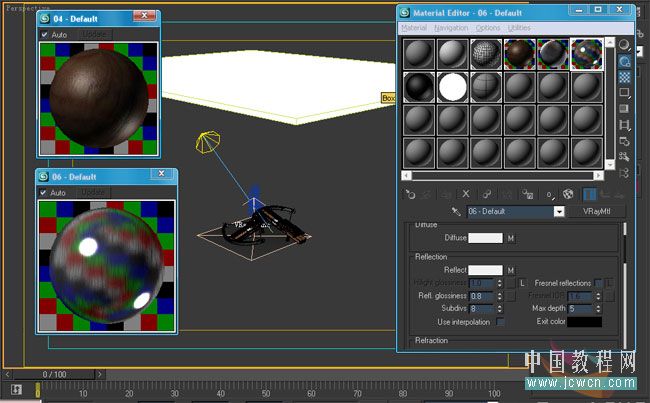Toggle checkered Background icon
This screenshot has width=650, height=403.
pos(624,77)
